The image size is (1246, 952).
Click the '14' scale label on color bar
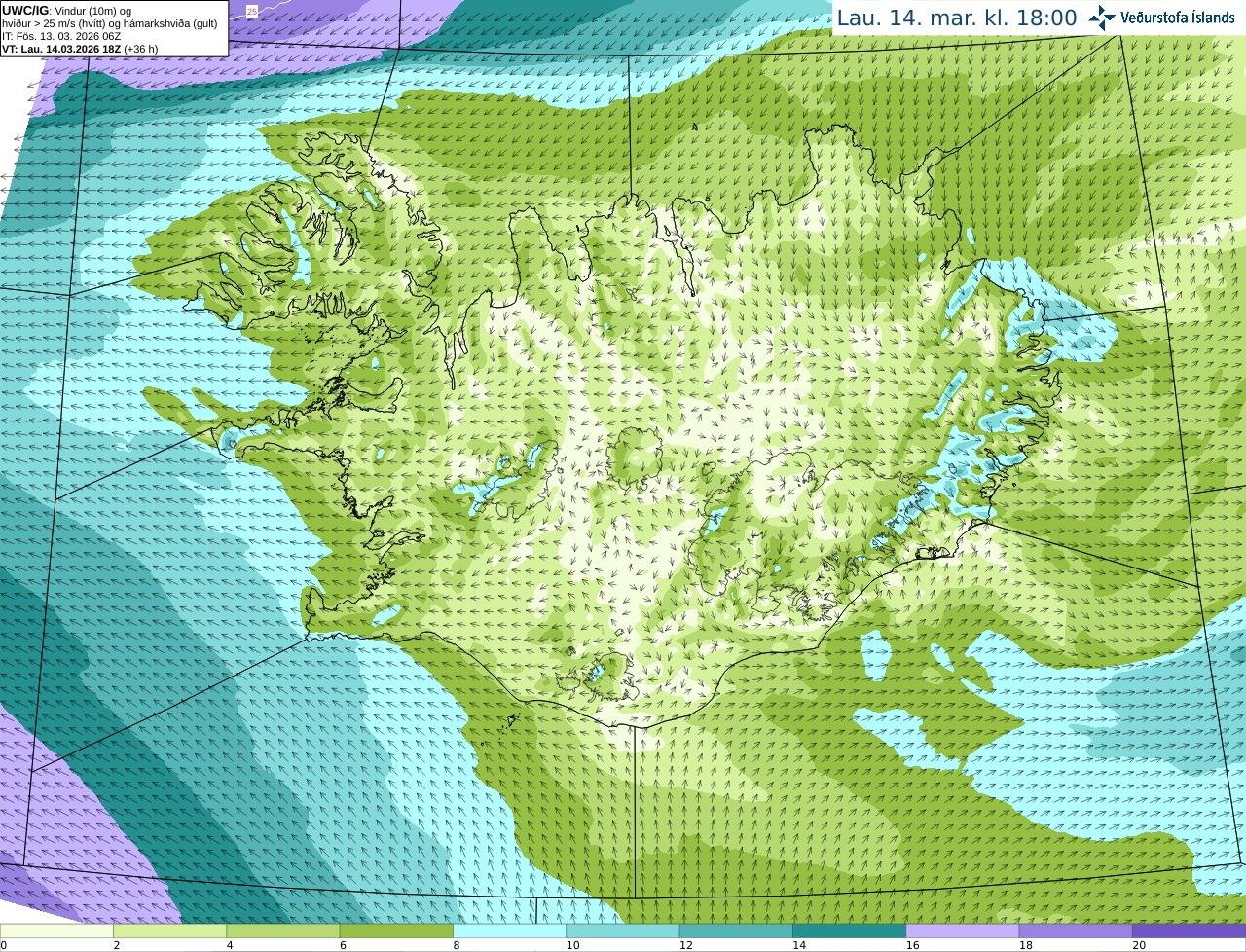click(x=799, y=945)
